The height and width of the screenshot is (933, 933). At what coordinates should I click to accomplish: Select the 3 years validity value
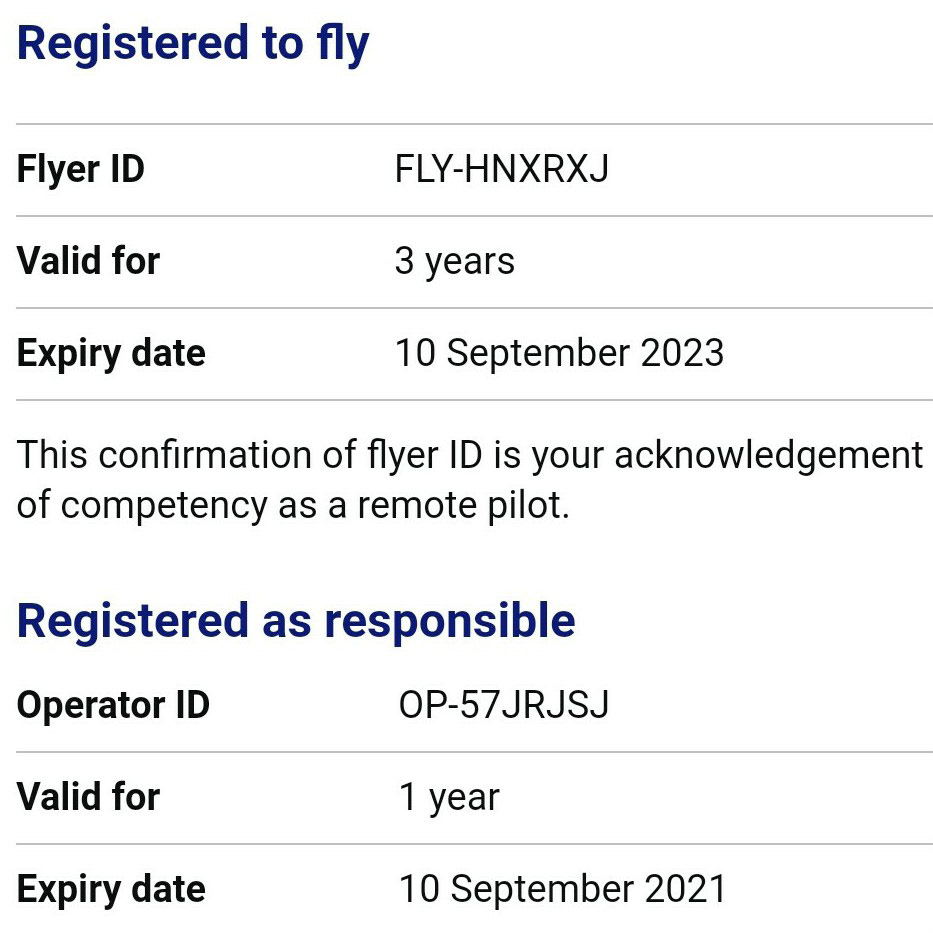(x=455, y=261)
